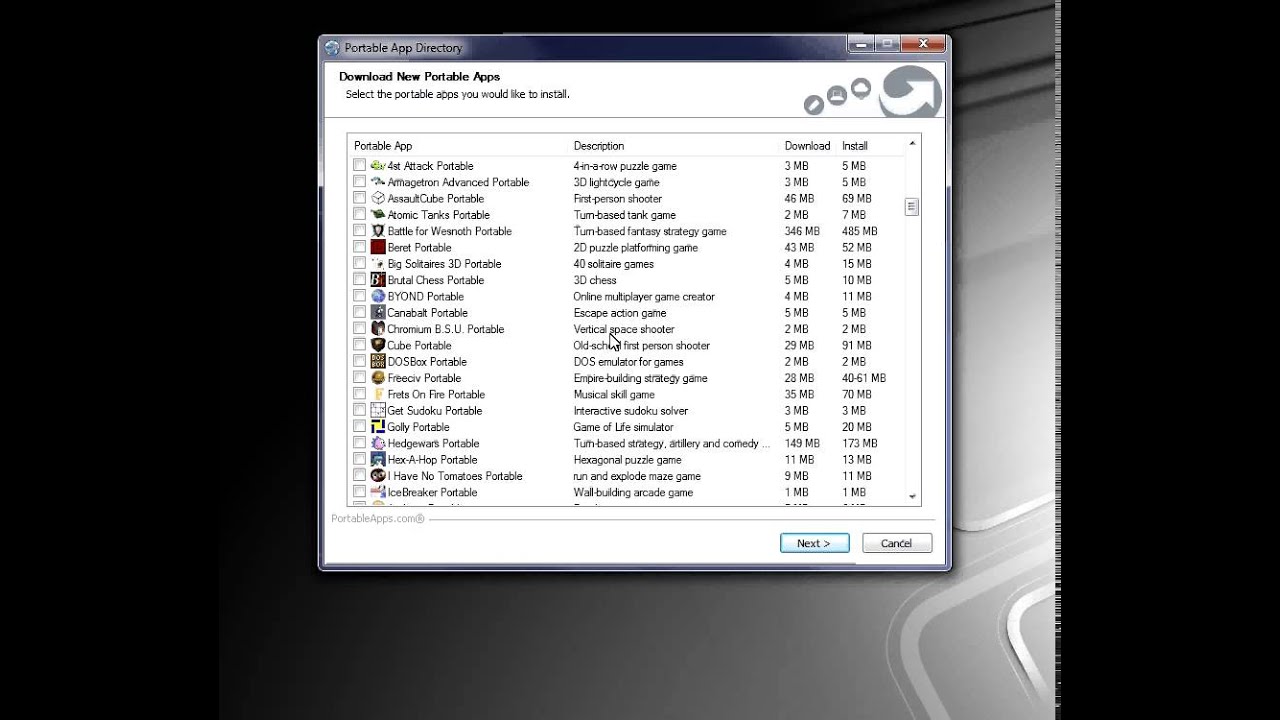Click the Brutal Chess Portable icon
The image size is (1280, 720).
pos(378,280)
